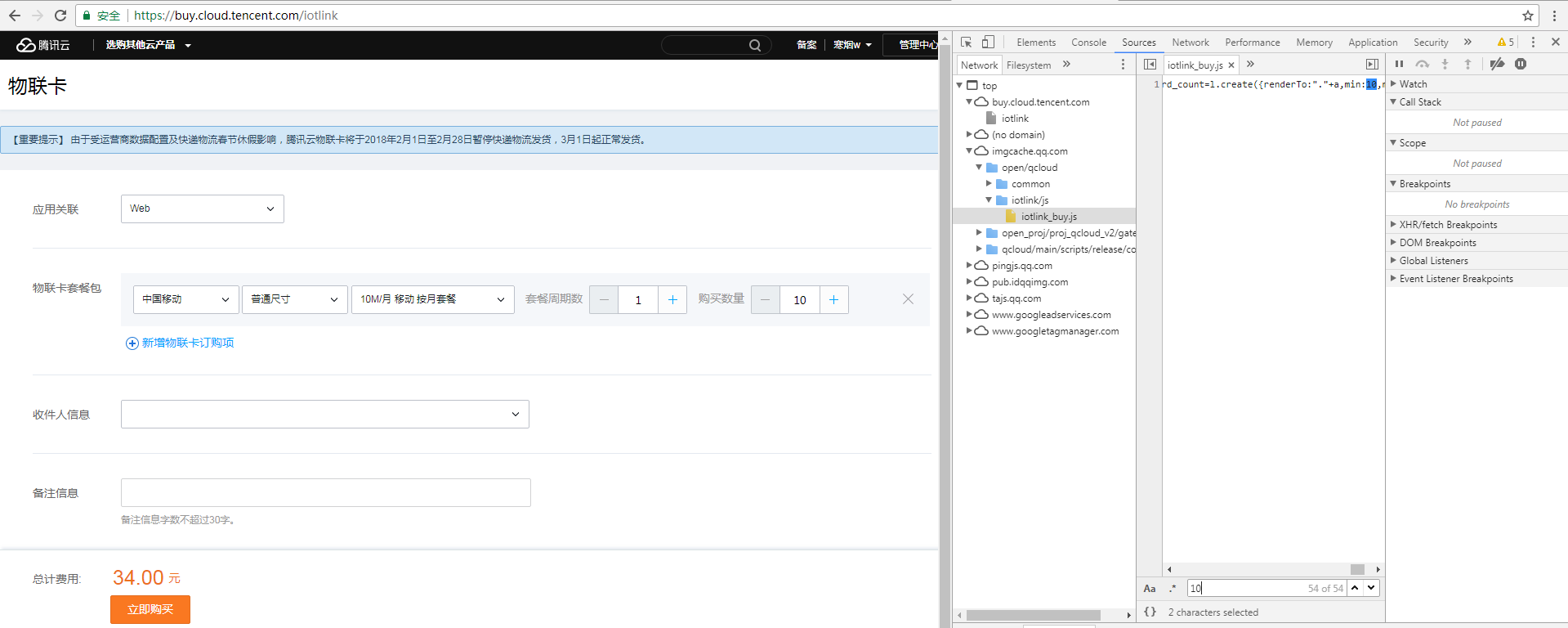This screenshot has height=628, width=1568.
Task: Open the Performance panel
Action: point(1253,43)
